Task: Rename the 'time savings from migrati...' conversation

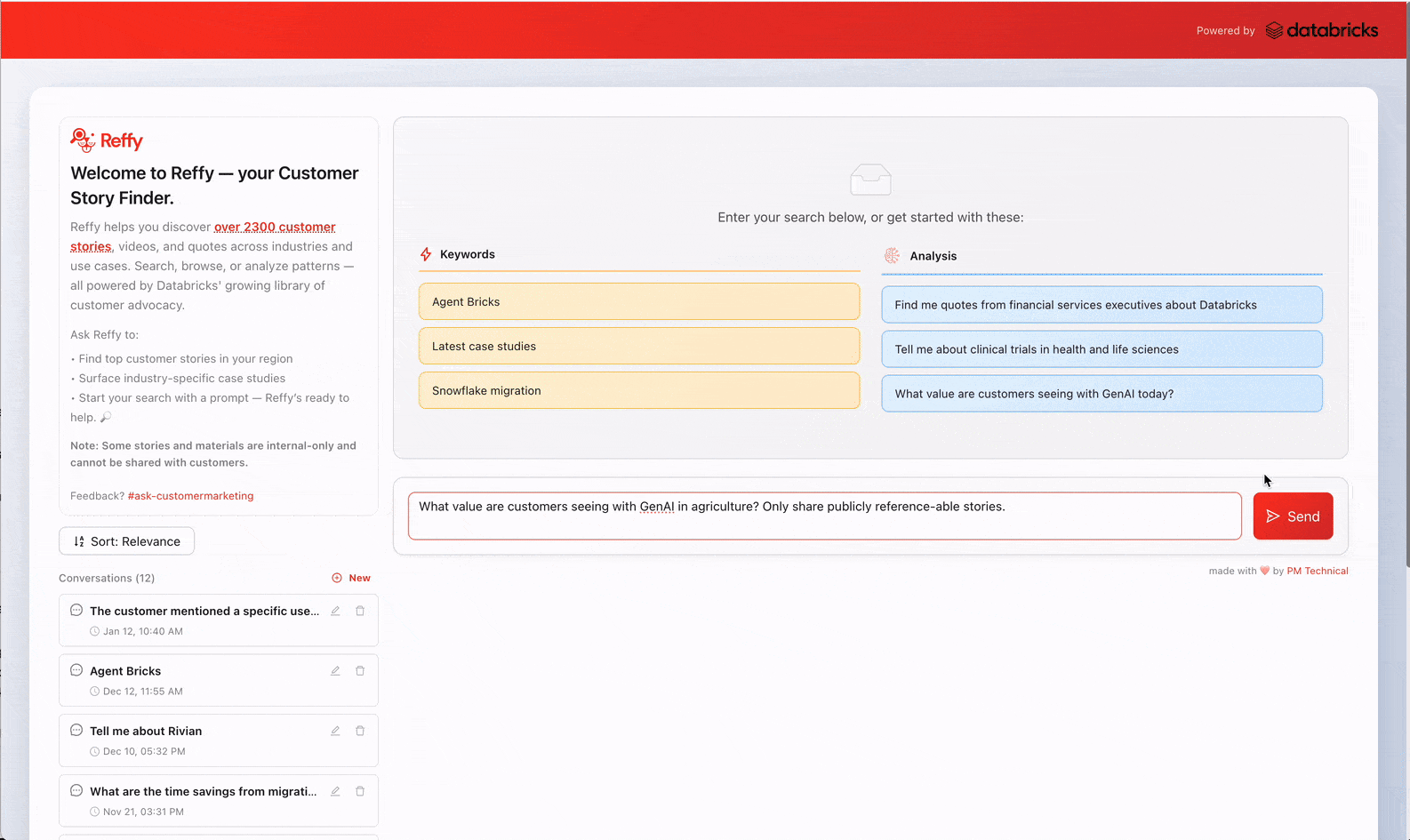Action: coord(335,791)
